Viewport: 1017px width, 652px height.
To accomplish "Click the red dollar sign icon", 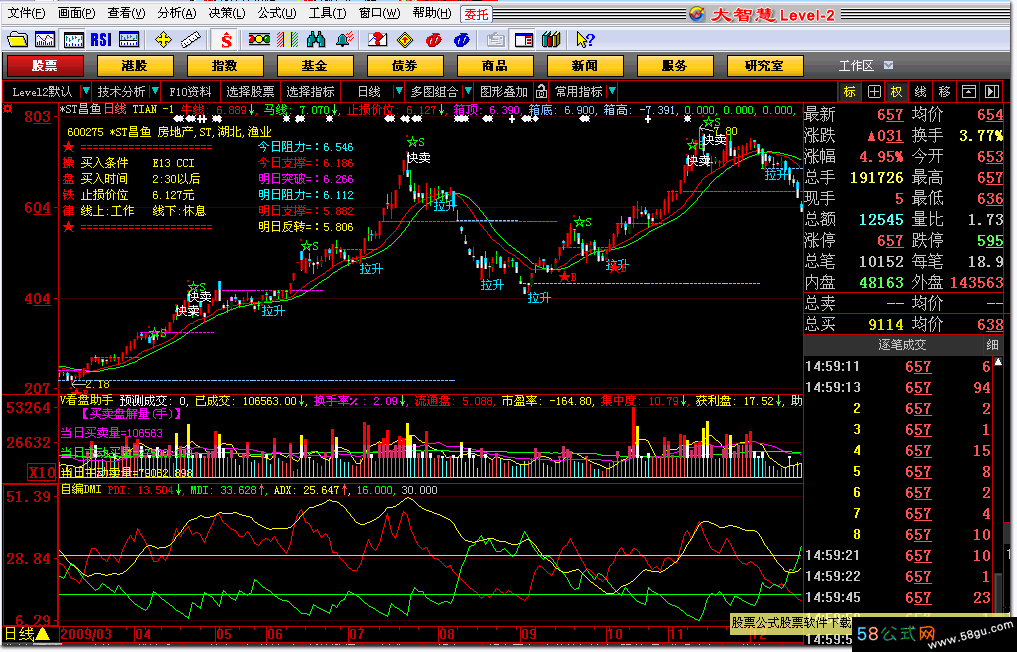I will pos(226,40).
